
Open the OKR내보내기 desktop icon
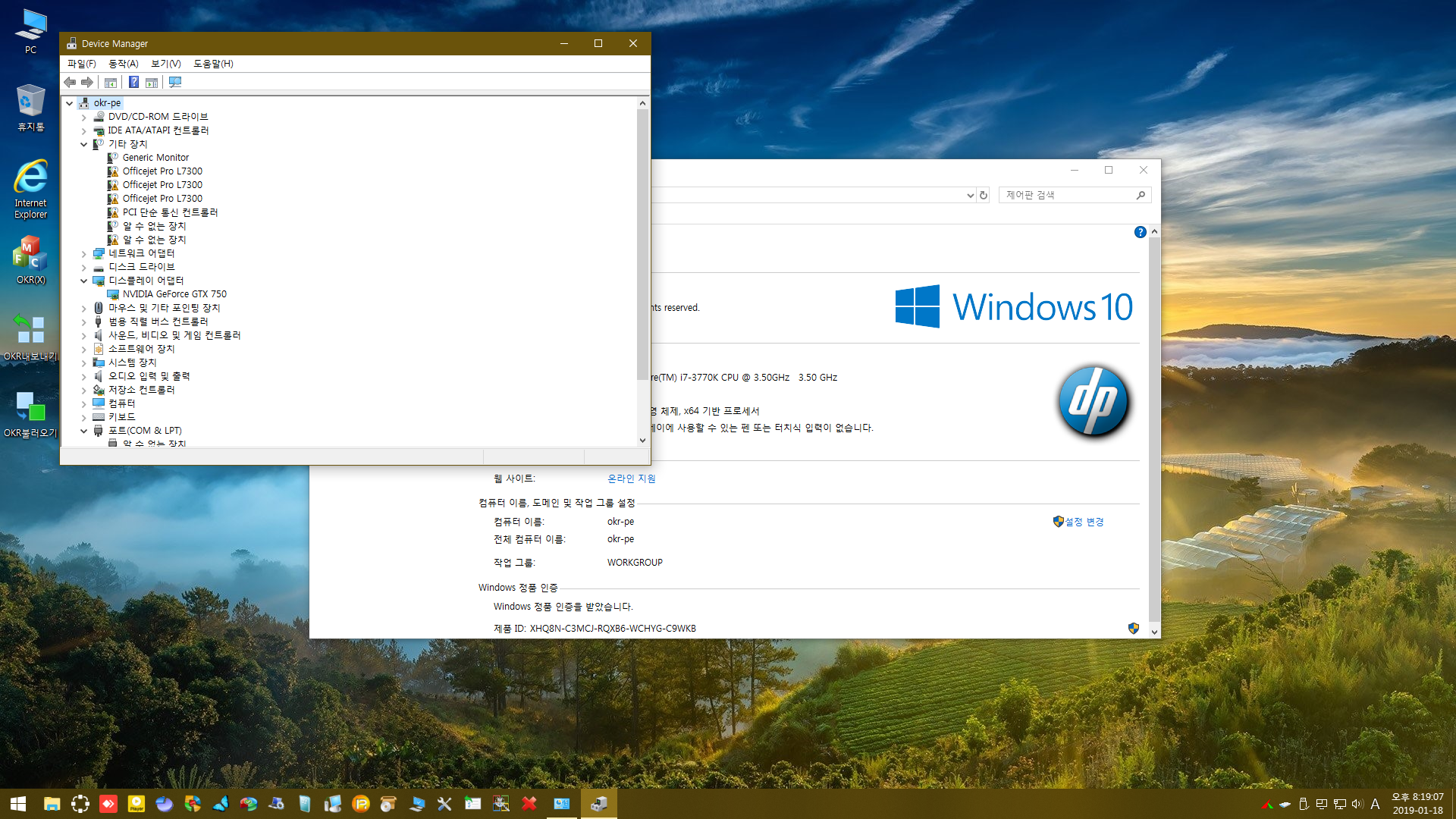30,337
